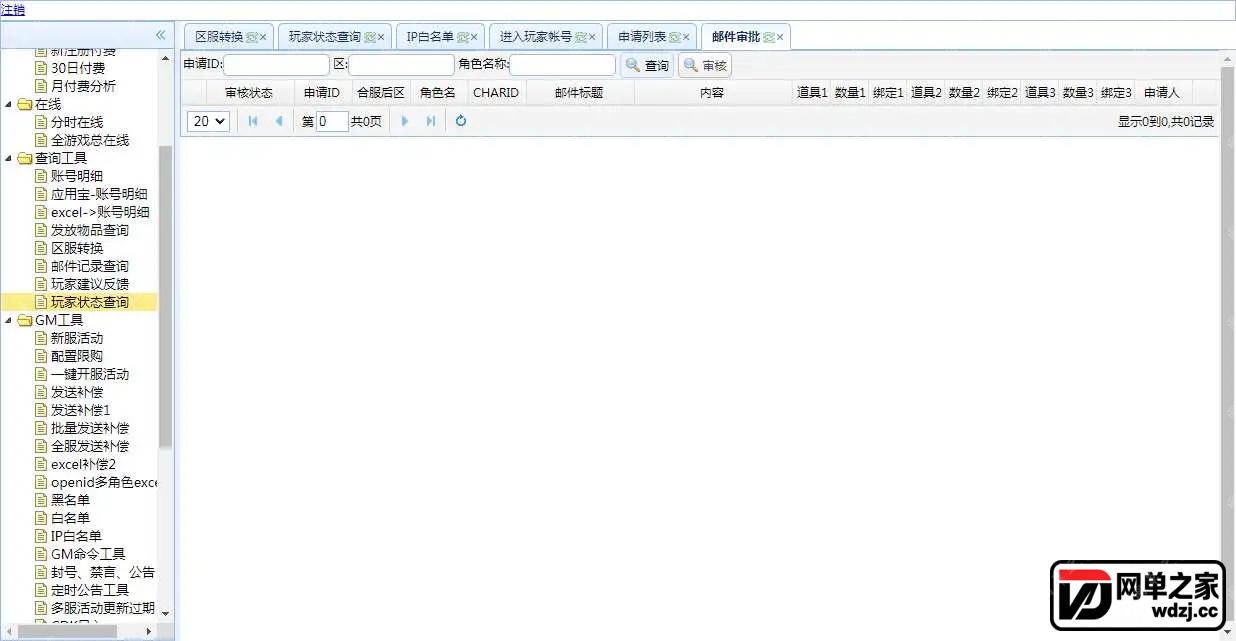Screen dimensions: 1236x641
Task: Close the 邮件审批 tab
Action: [780, 37]
